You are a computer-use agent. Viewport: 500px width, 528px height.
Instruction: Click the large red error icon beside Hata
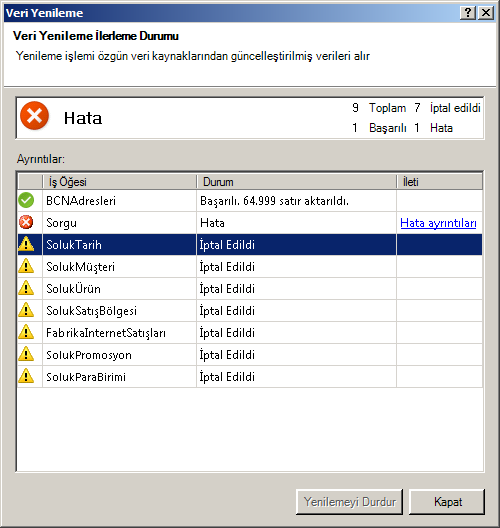(x=34, y=116)
